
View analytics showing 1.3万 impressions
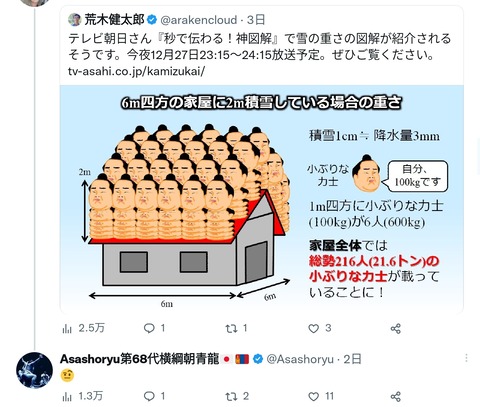[x=82, y=396]
